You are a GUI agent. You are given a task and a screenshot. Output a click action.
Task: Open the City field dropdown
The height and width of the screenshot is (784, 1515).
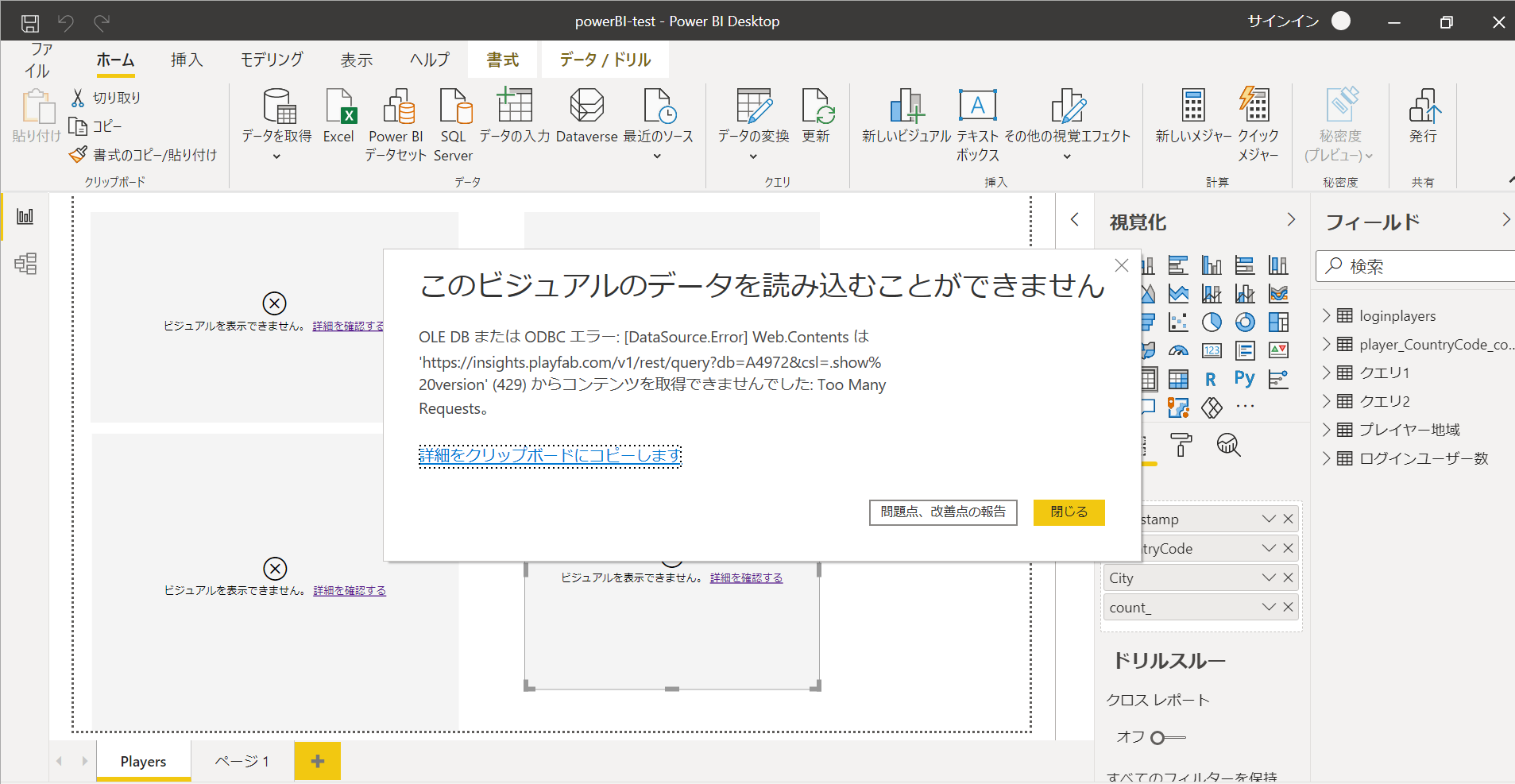click(x=1269, y=577)
